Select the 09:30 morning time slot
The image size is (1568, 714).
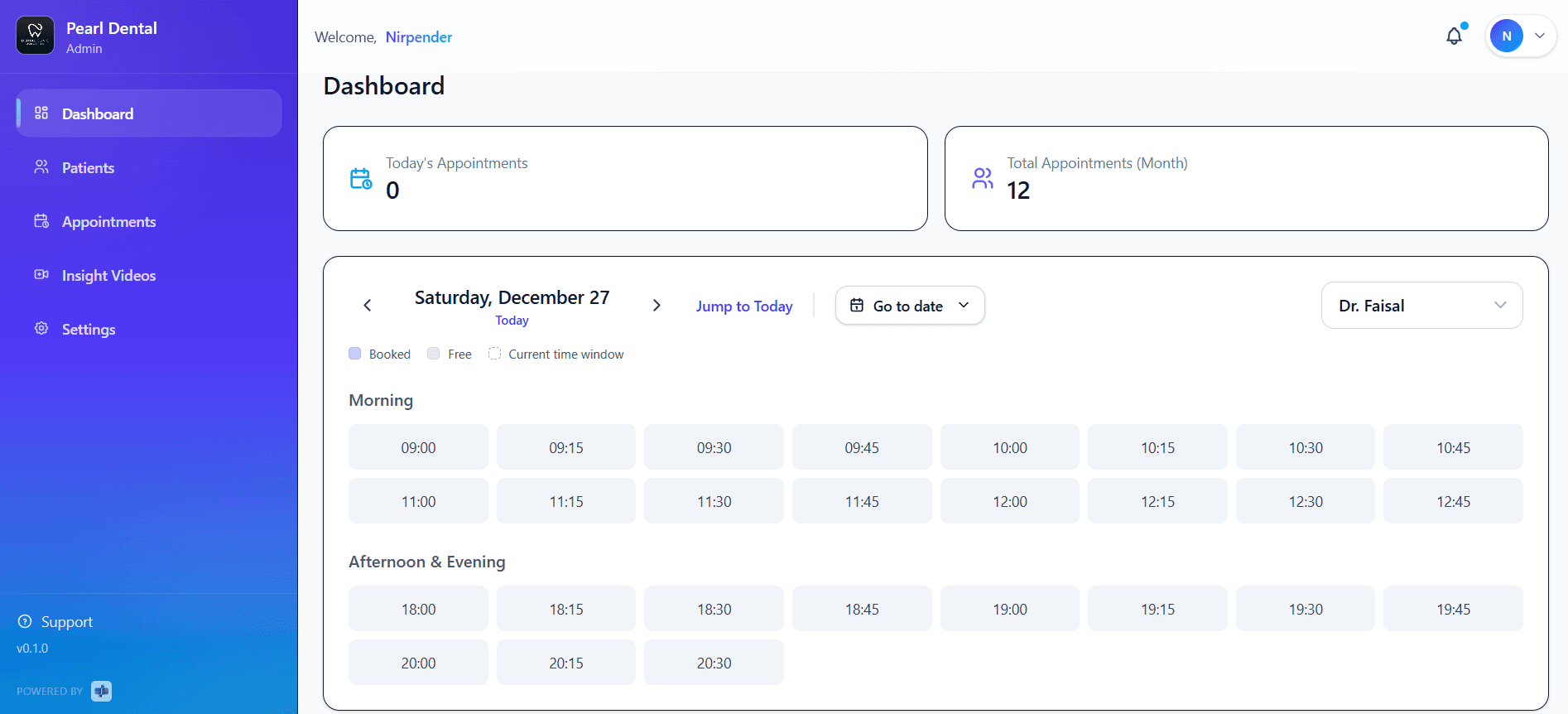coord(714,448)
